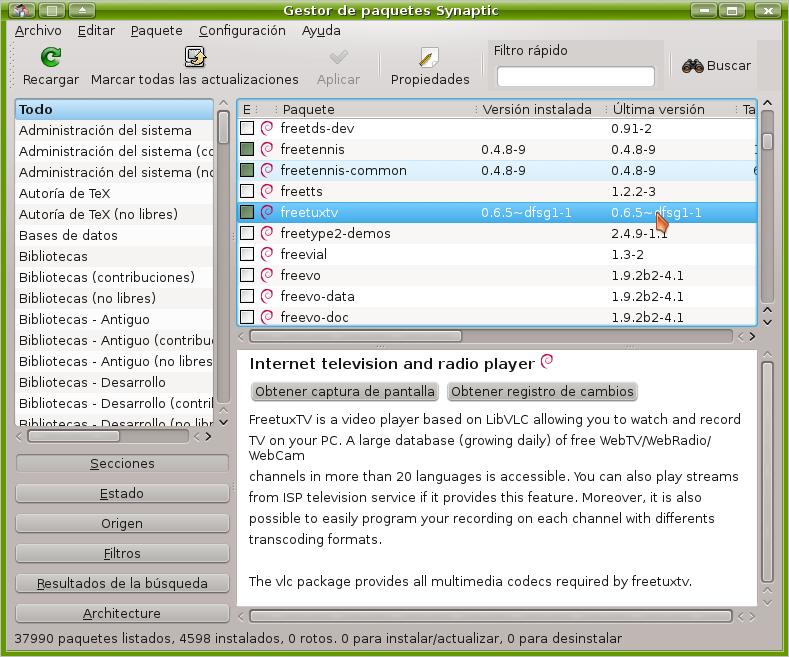Click Marcar todas las actualizaciones icon
This screenshot has width=789, height=657.
(195, 57)
